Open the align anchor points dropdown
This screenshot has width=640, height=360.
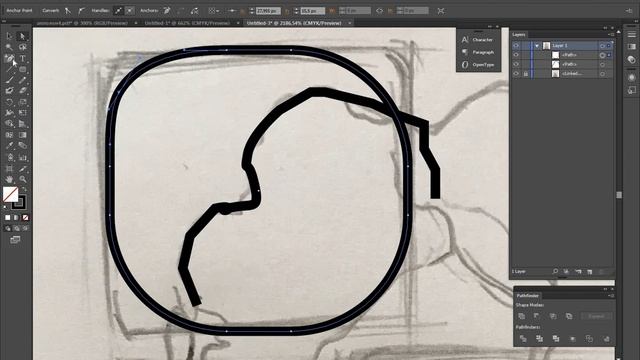(214, 11)
